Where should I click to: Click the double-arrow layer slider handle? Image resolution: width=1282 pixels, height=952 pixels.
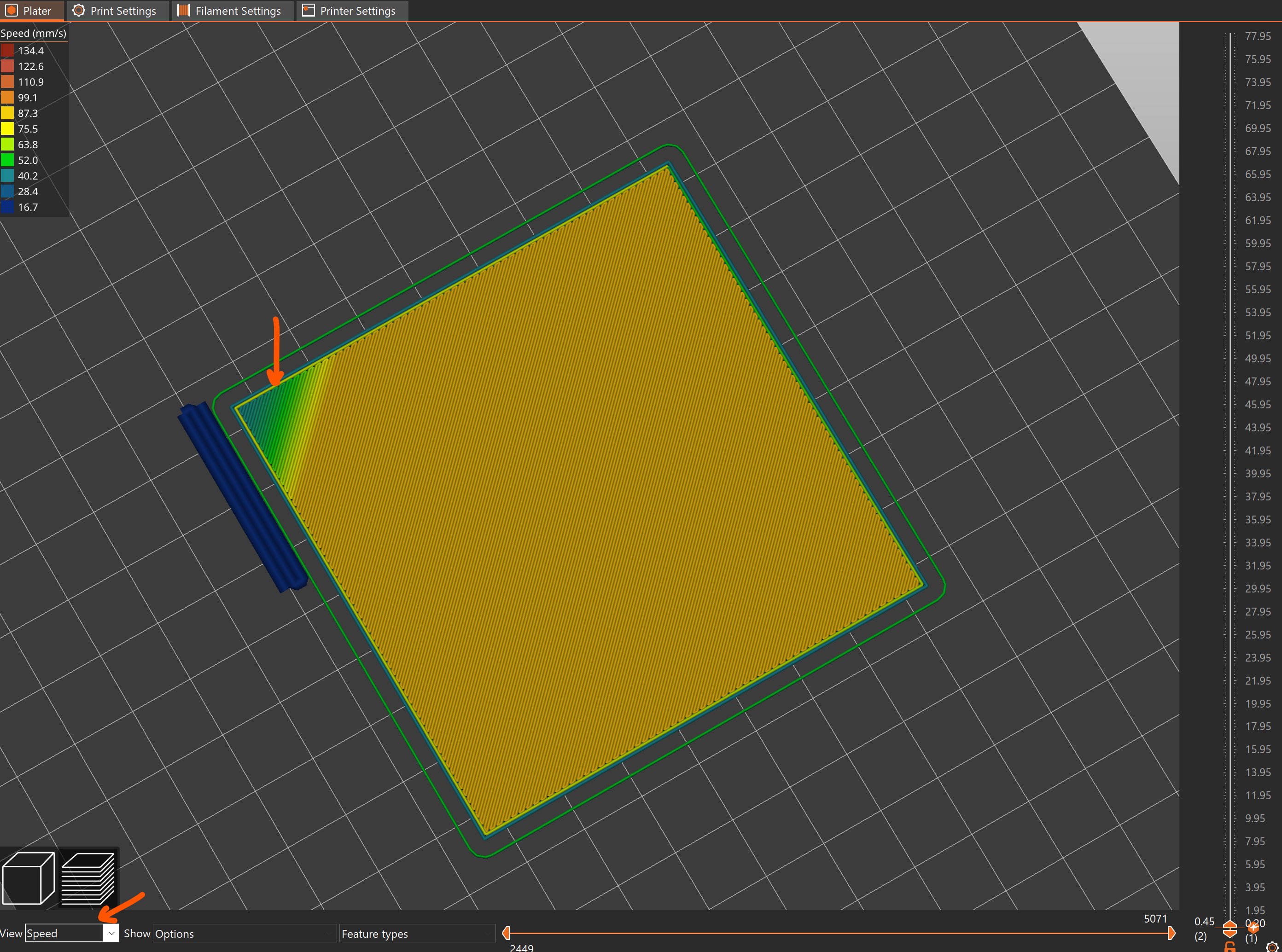coord(1230,929)
